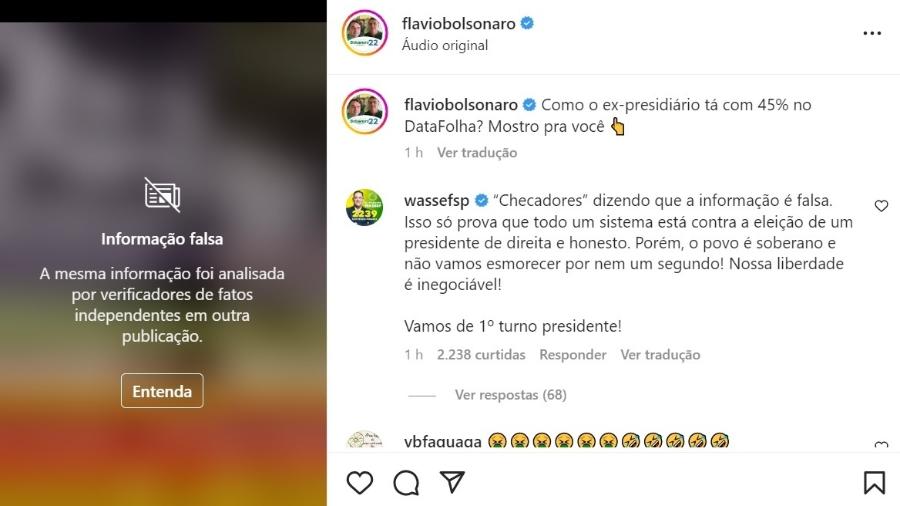
Task: Open three-dot more options menu
Action: click(x=872, y=33)
